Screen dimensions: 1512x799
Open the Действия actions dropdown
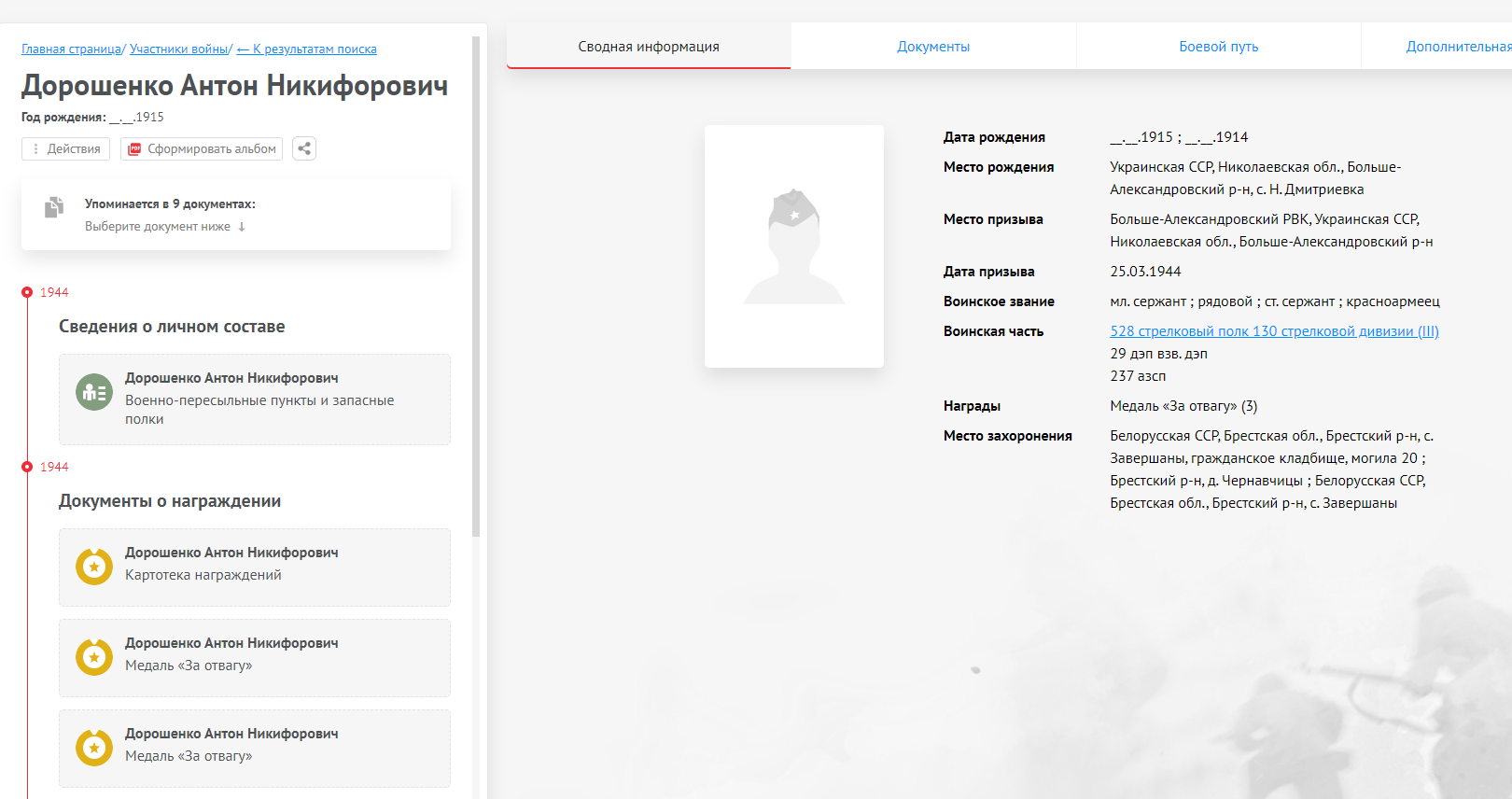(65, 149)
